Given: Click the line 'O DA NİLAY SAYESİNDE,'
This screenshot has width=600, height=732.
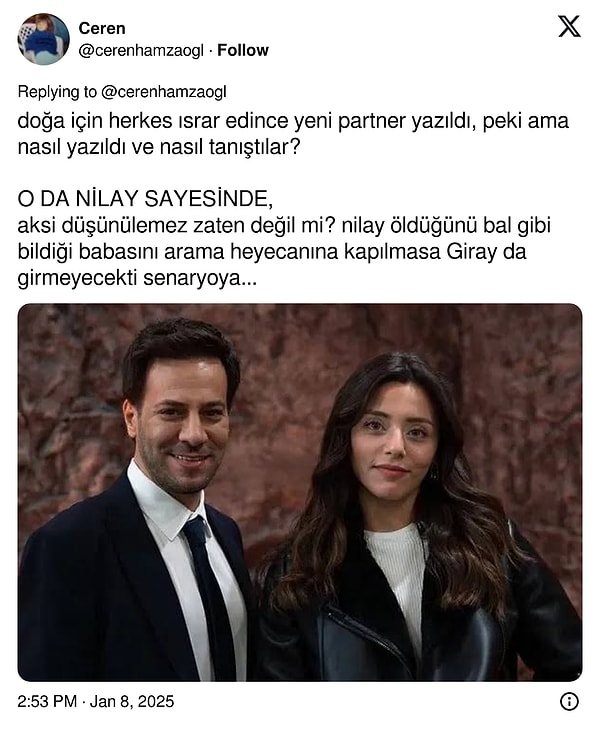Looking at the screenshot, I should pyautogui.click(x=145, y=199).
